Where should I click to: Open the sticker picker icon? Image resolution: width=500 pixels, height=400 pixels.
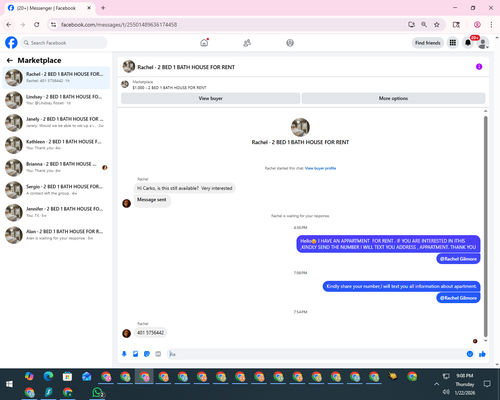pos(147,354)
